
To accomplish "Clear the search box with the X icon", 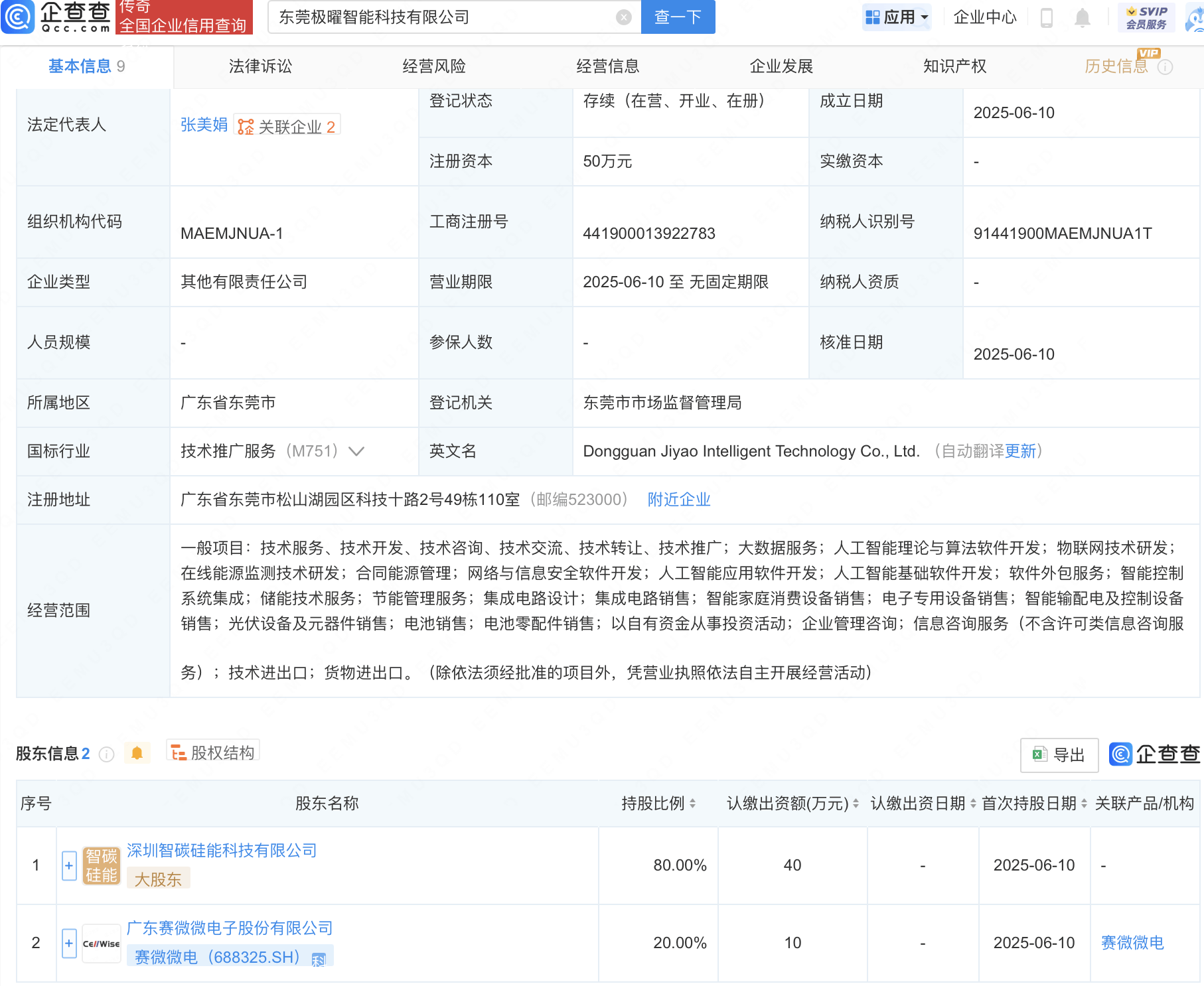I will click(x=623, y=17).
